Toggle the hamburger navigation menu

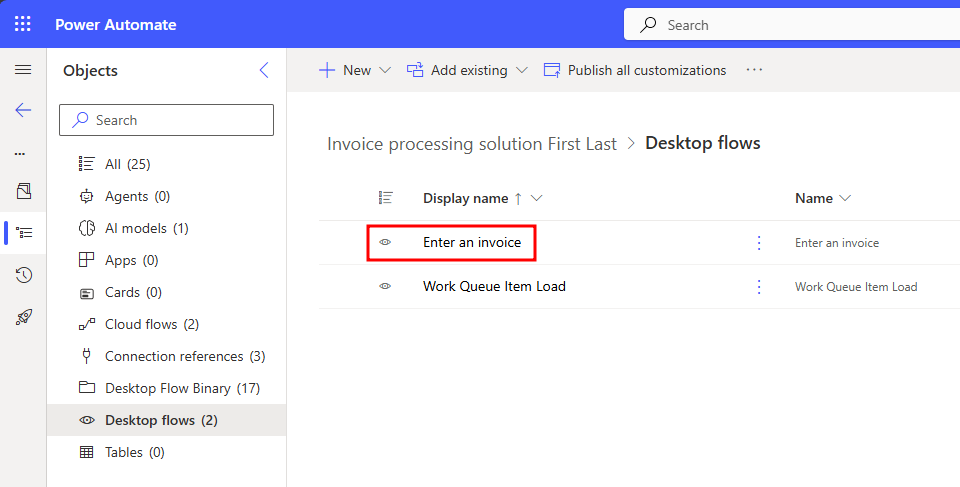(x=23, y=69)
